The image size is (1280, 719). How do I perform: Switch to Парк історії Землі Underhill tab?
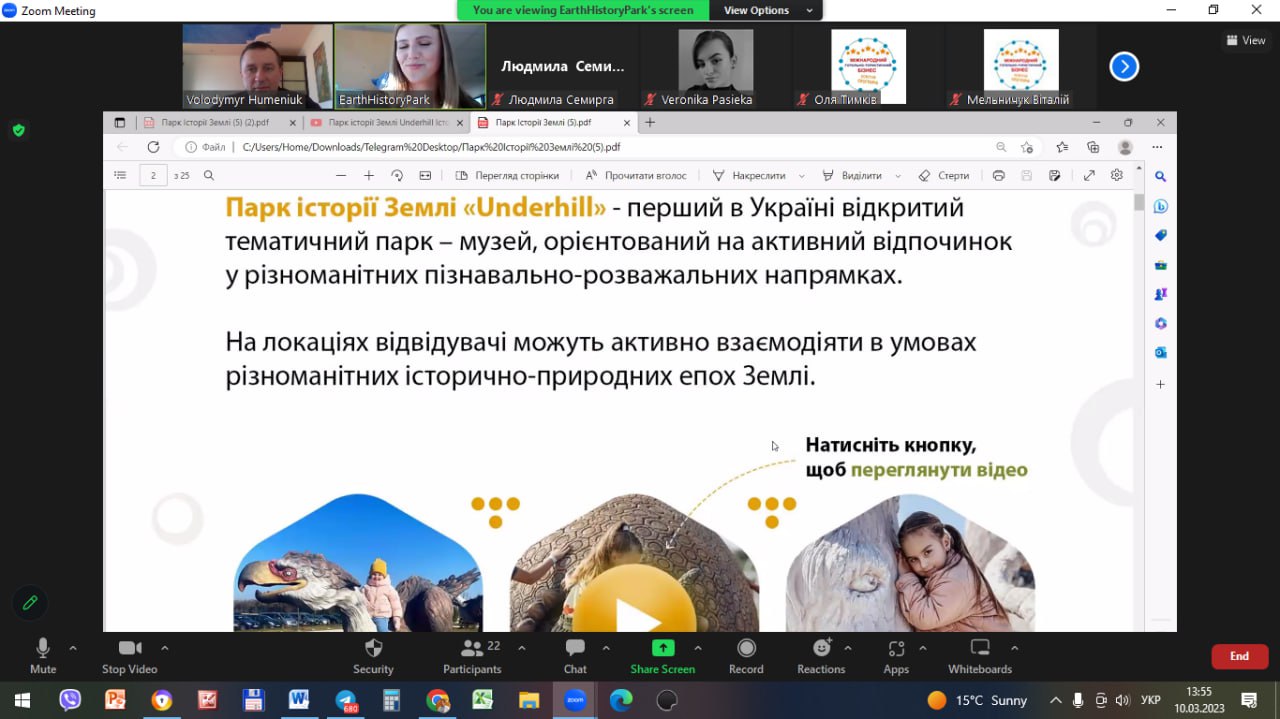coord(386,122)
